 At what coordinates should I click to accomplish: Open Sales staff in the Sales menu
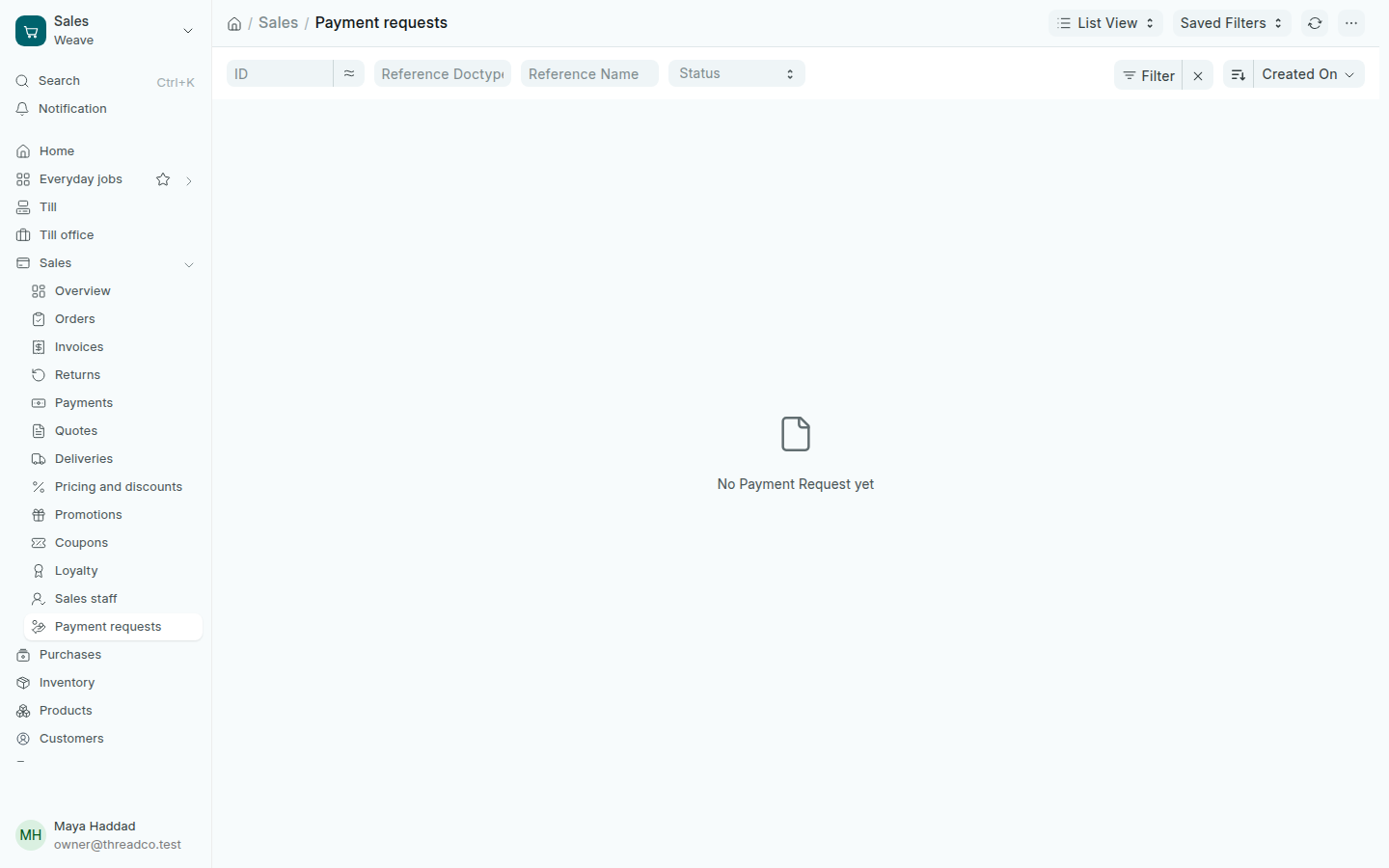(113, 599)
